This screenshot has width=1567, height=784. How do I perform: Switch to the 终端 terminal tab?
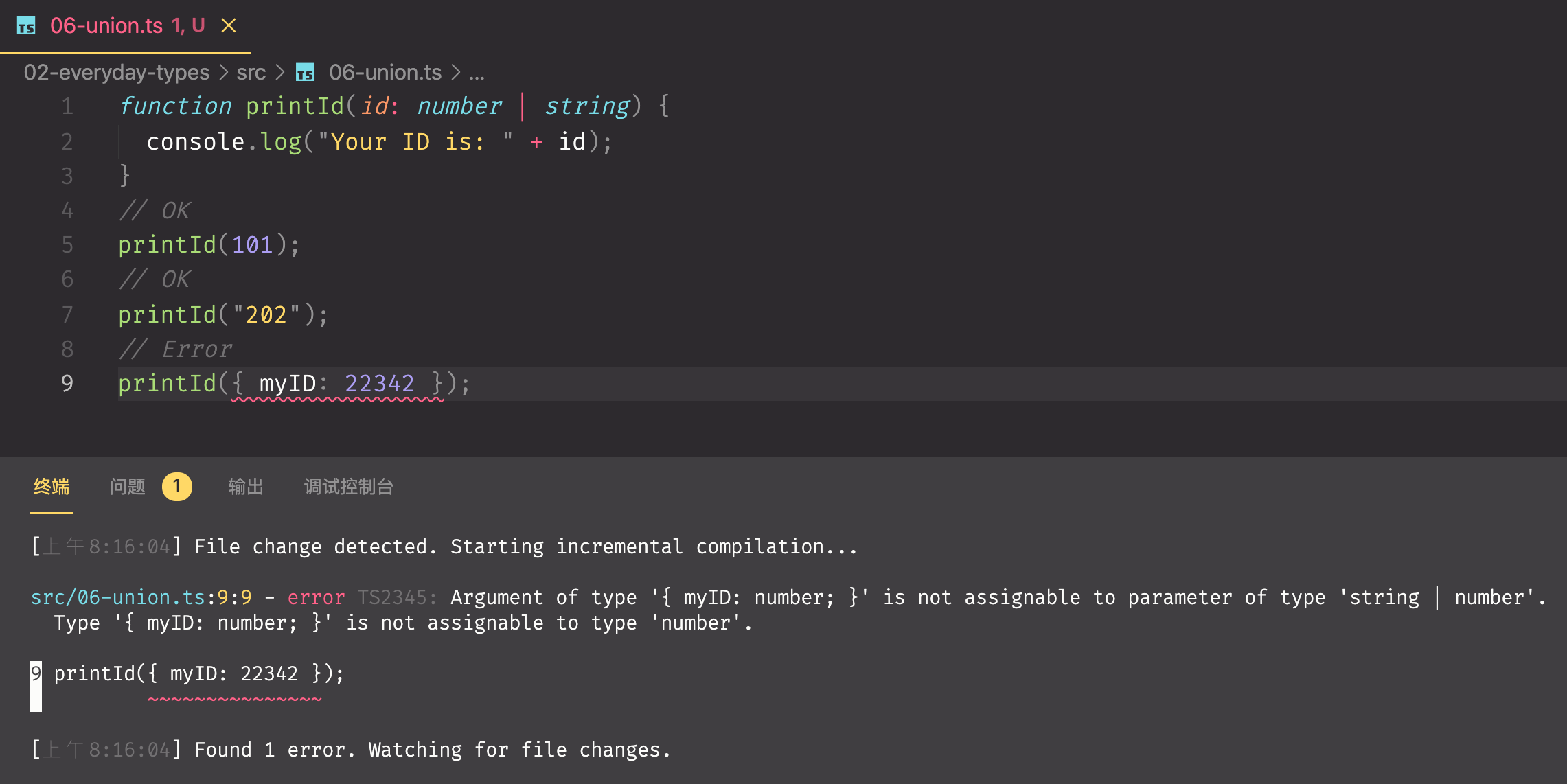click(52, 487)
